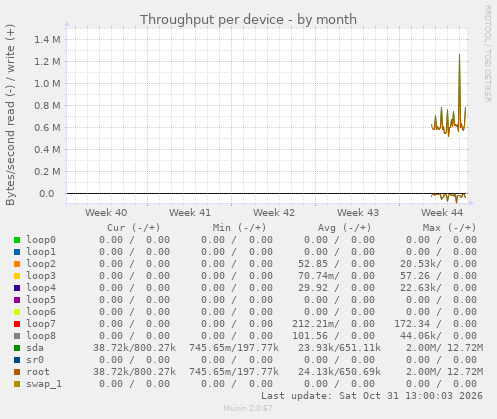Click the loop8 Avg read value 101.56
The height and width of the screenshot is (419, 497).
310,336
